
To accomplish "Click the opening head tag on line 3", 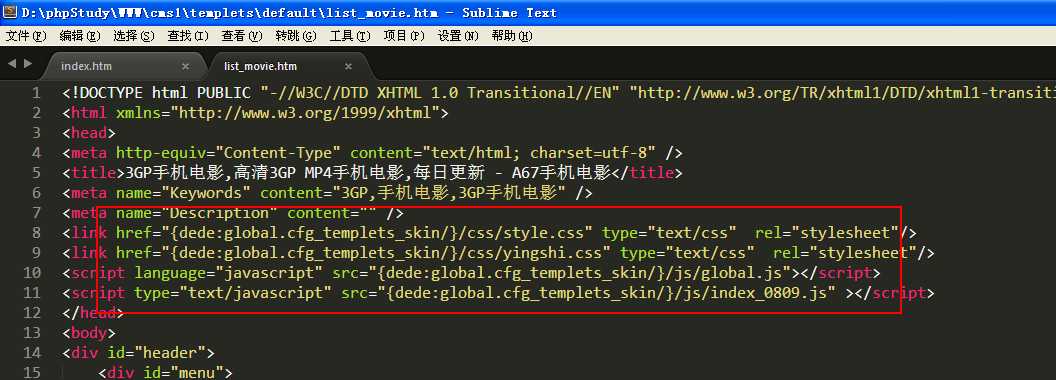I will click(89, 133).
